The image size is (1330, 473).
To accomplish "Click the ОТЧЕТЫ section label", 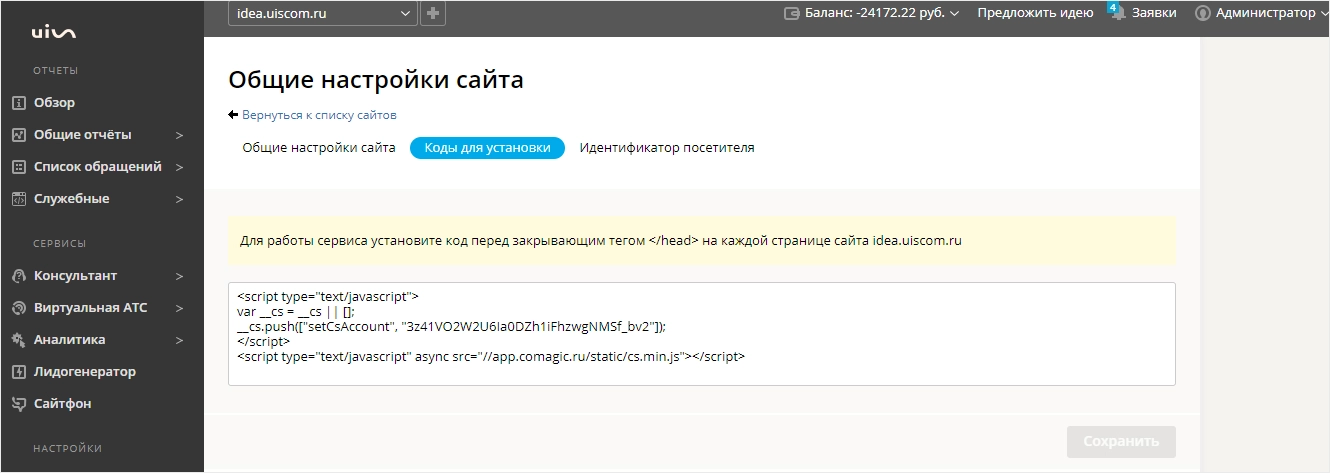I will coord(56,71).
